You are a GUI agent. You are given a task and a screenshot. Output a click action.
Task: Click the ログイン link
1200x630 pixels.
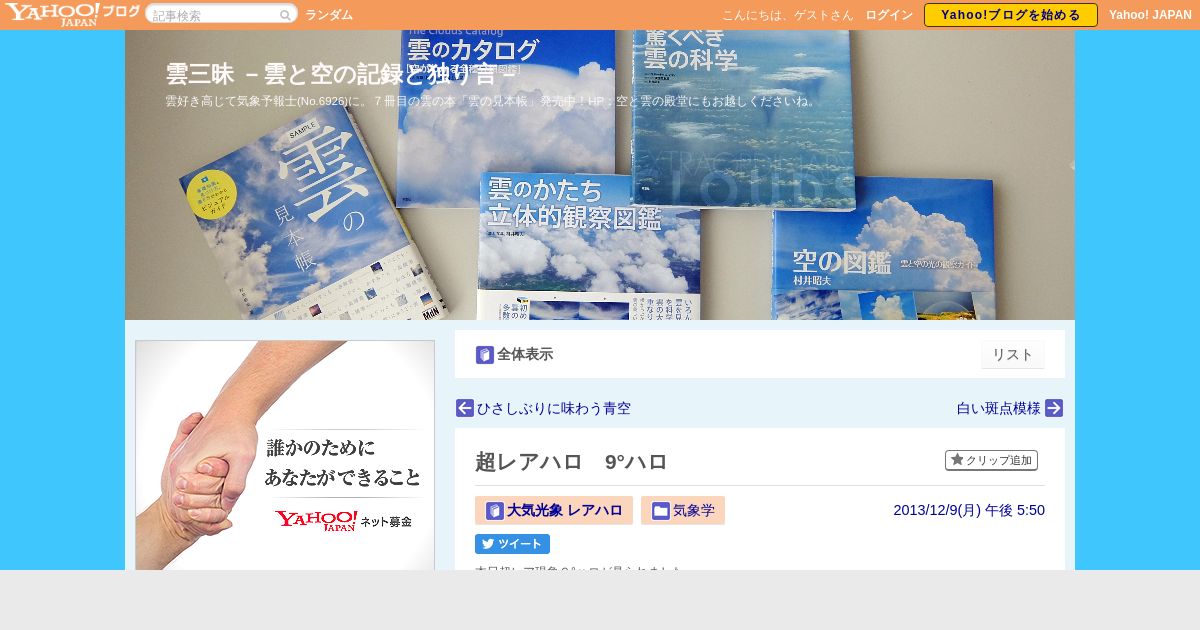[889, 15]
